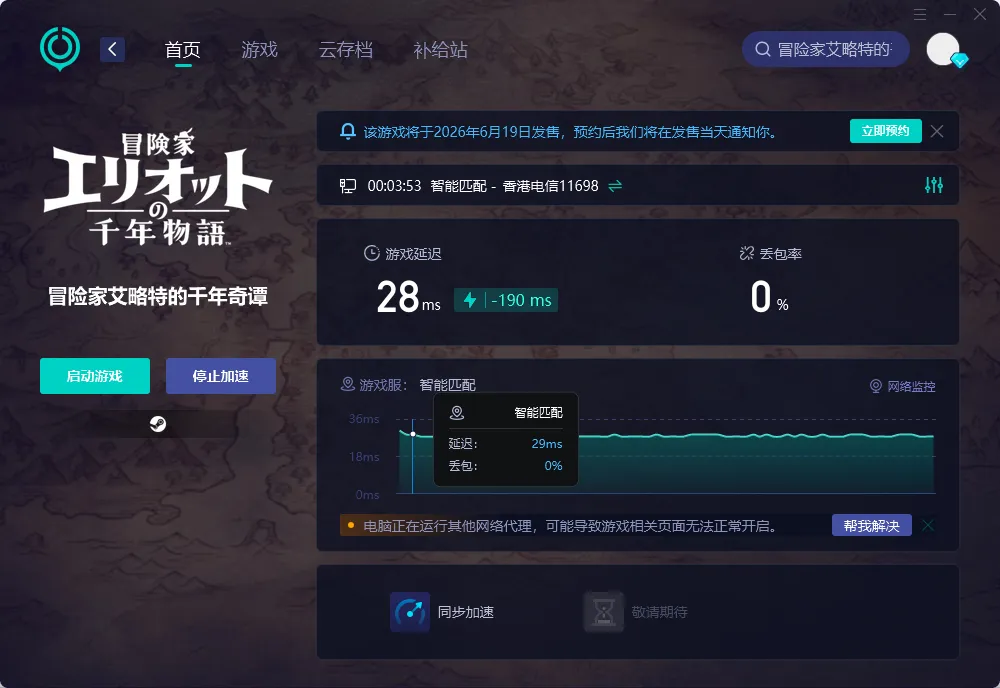Open the user avatar profile
This screenshot has height=688, width=1000.
[943, 49]
